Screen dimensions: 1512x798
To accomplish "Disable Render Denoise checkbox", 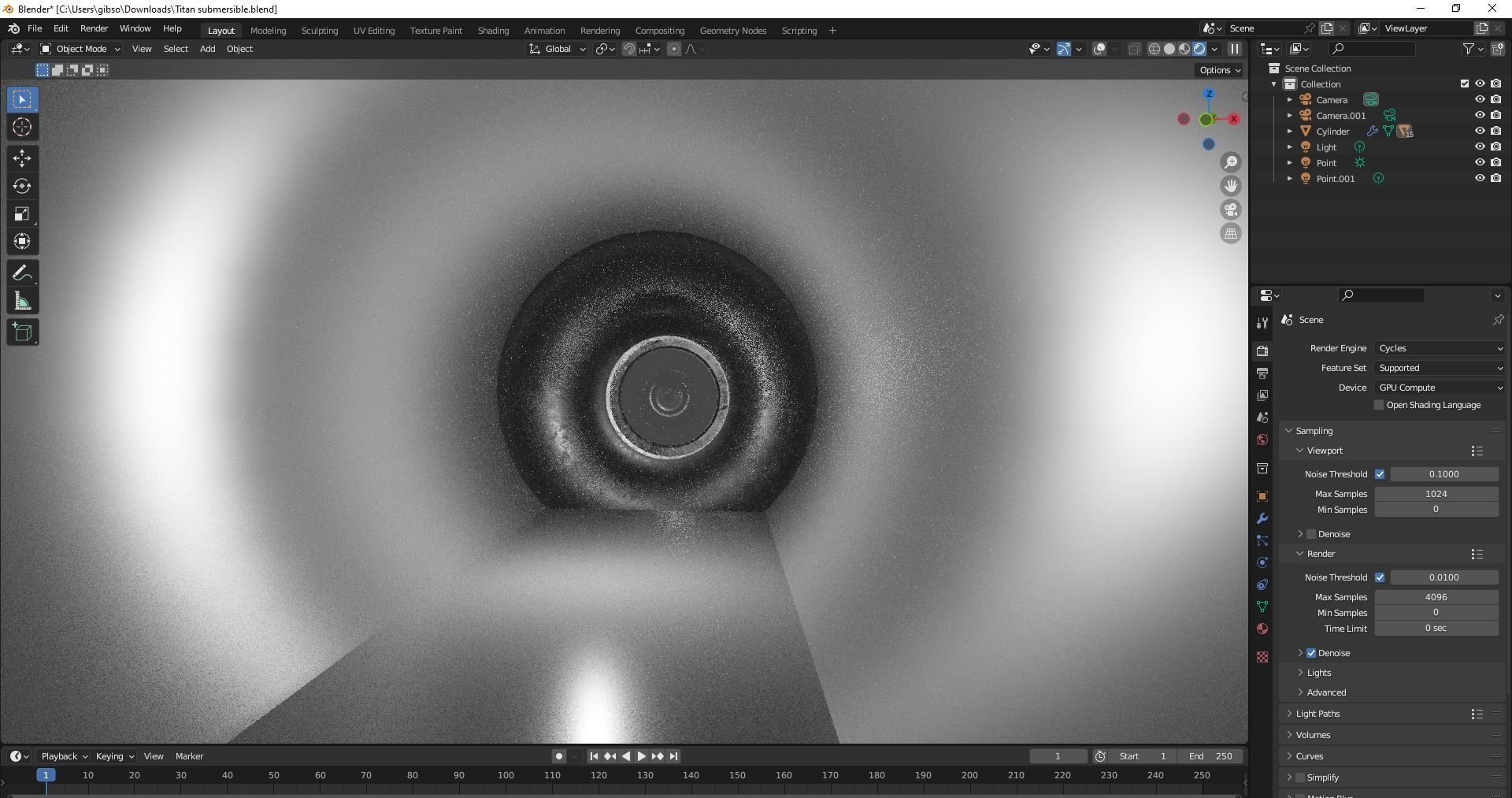I will click(1311, 653).
